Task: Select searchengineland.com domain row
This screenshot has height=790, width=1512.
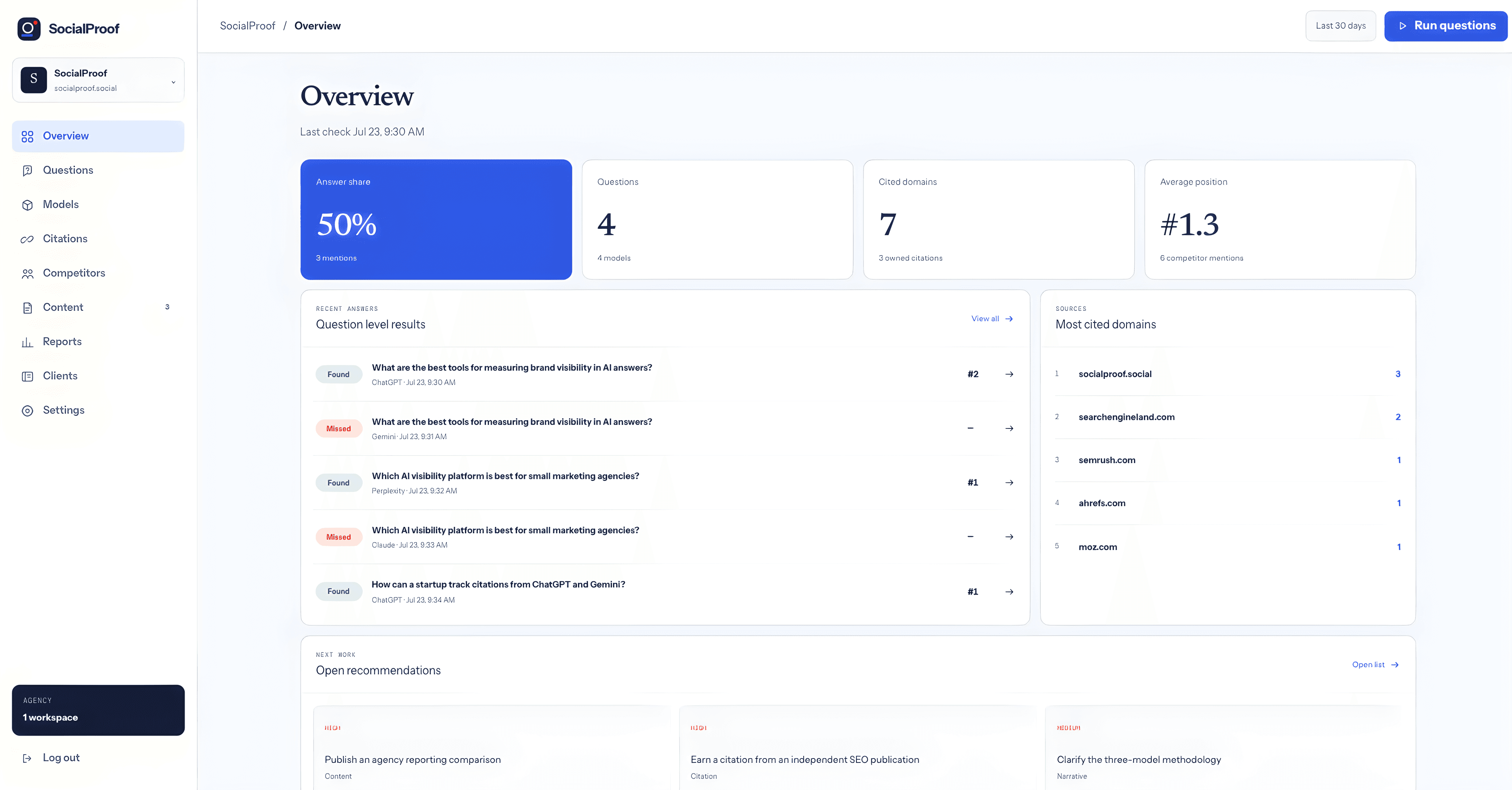Action: (1227, 417)
